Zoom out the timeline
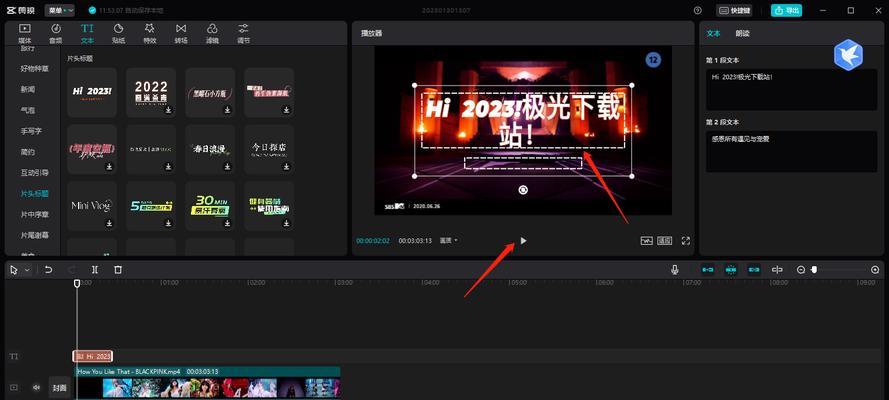 (801, 270)
